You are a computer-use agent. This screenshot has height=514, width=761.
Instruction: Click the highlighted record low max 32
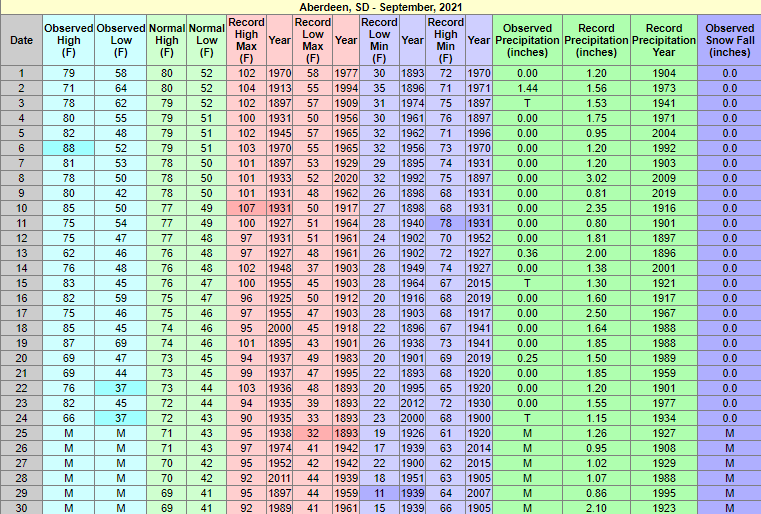313,434
